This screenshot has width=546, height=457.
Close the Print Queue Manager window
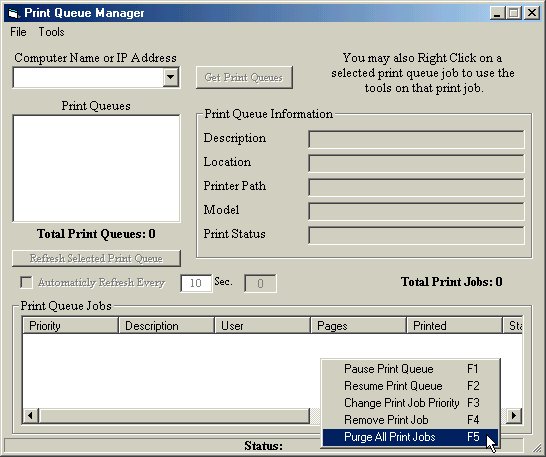point(532,13)
